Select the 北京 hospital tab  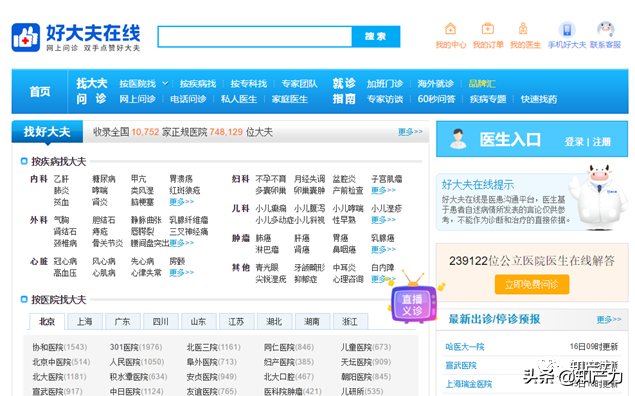pyautogui.click(x=47, y=321)
